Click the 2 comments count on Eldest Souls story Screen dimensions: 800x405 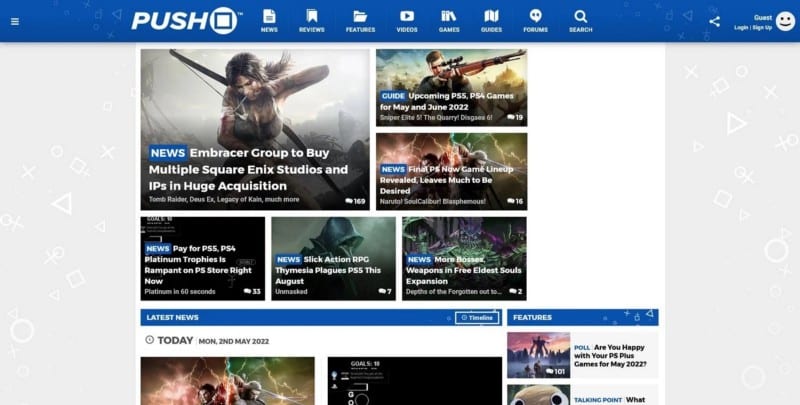click(x=516, y=292)
